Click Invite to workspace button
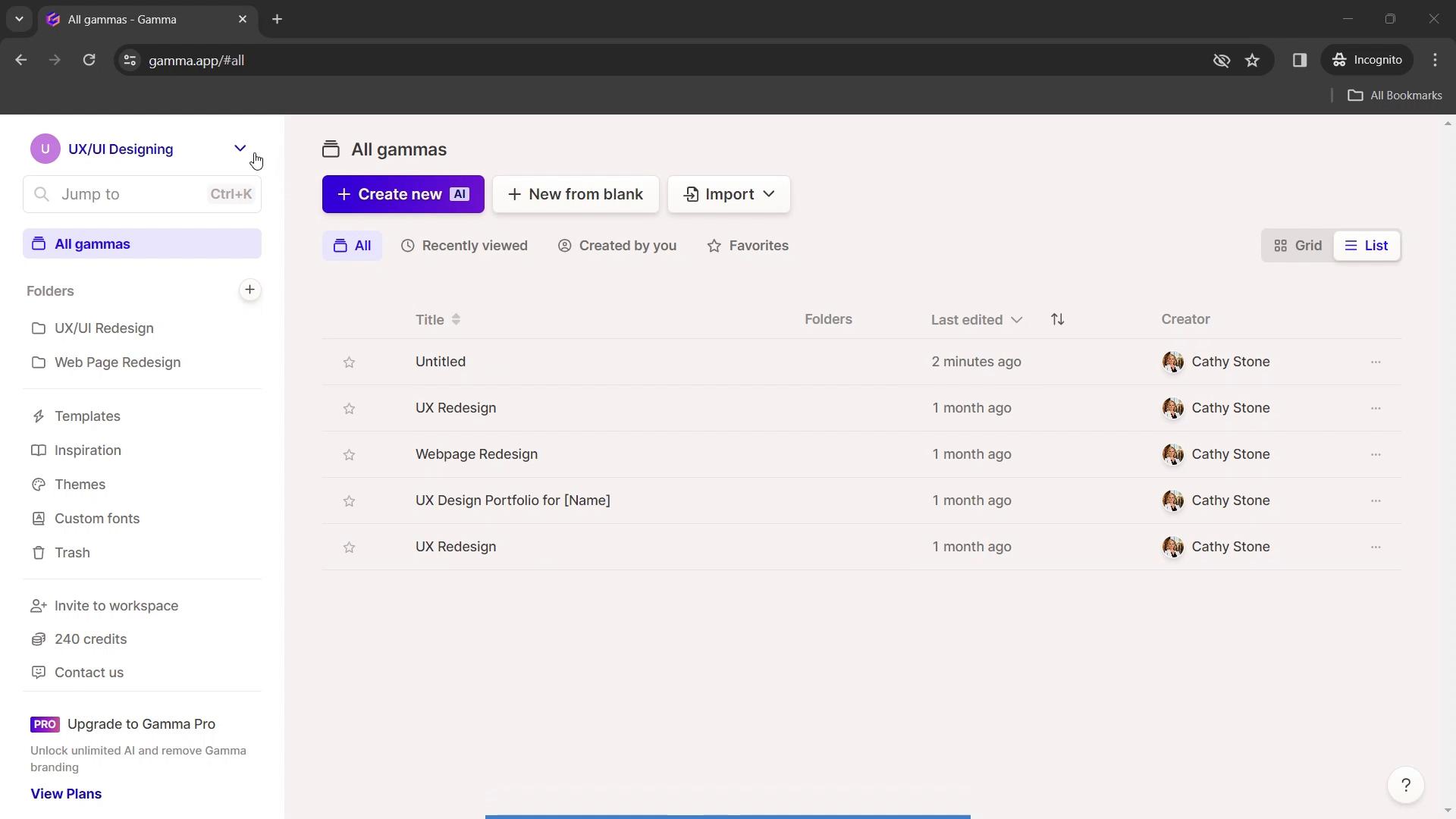Image resolution: width=1456 pixels, height=819 pixels. coord(116,605)
